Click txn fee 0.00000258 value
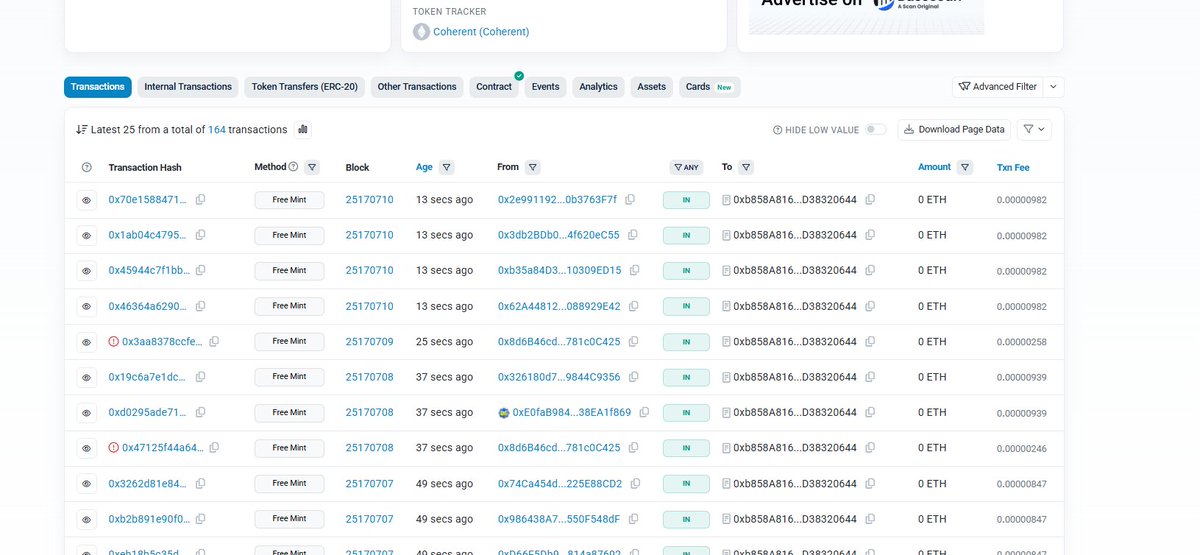1200x555 pixels. pos(1021,342)
